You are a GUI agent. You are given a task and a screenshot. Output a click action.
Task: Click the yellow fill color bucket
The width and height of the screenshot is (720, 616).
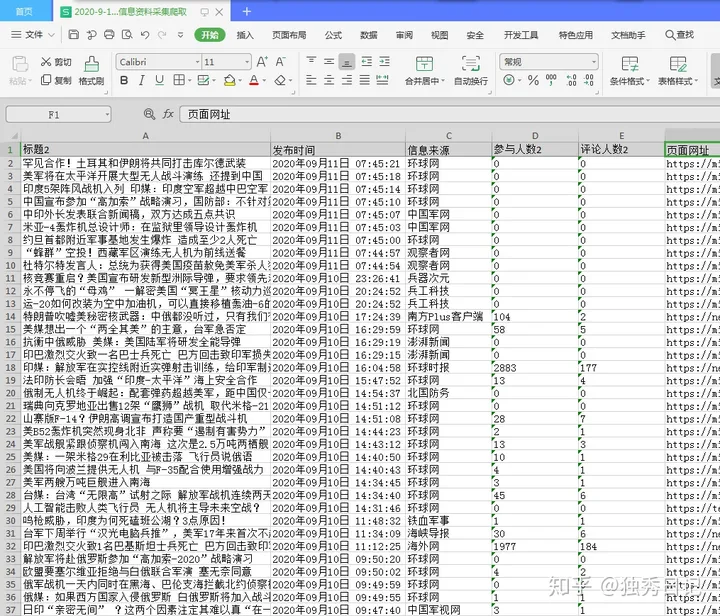coord(229,80)
